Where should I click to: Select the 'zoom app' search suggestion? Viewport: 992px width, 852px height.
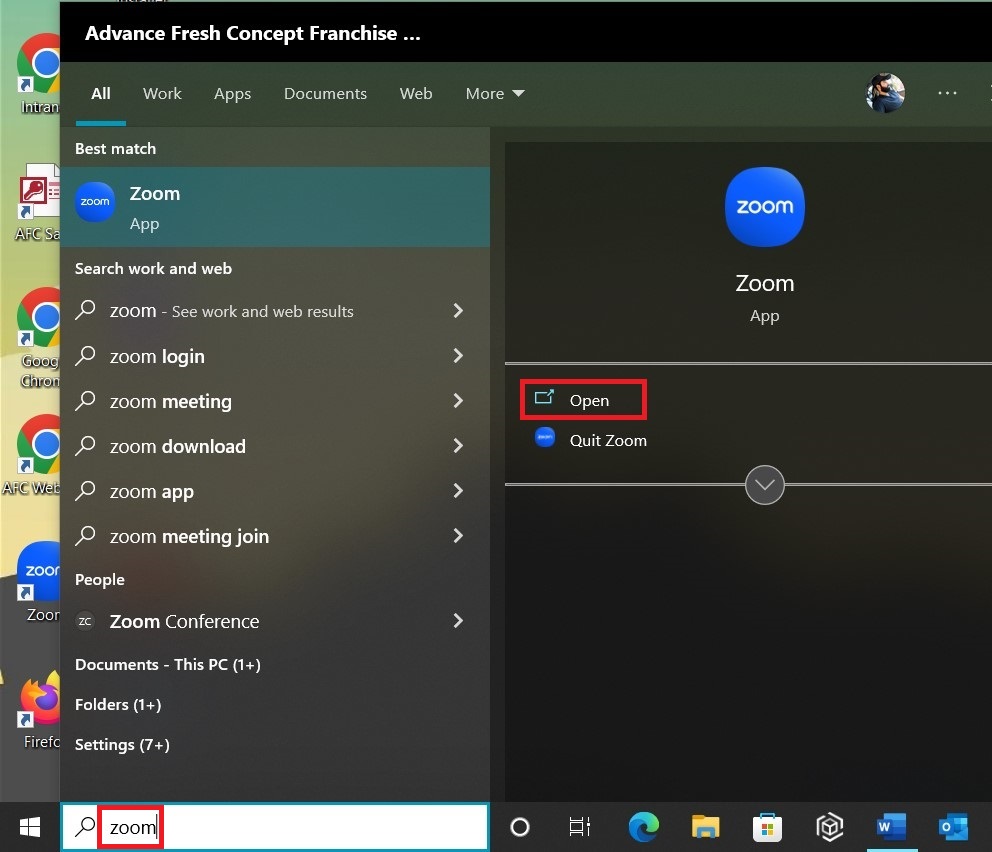pyautogui.click(x=275, y=491)
